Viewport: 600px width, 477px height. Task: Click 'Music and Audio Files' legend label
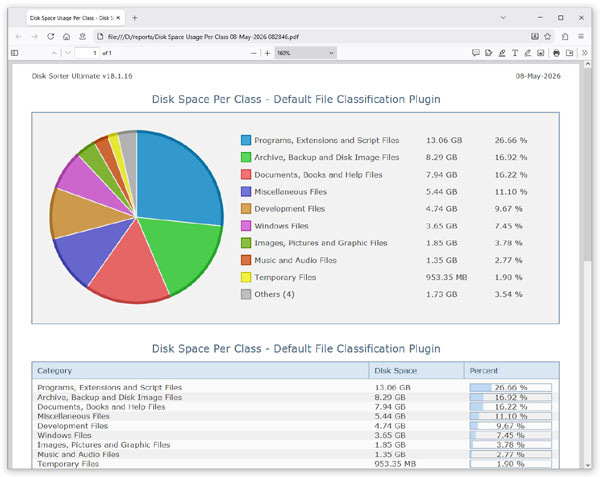click(x=295, y=260)
